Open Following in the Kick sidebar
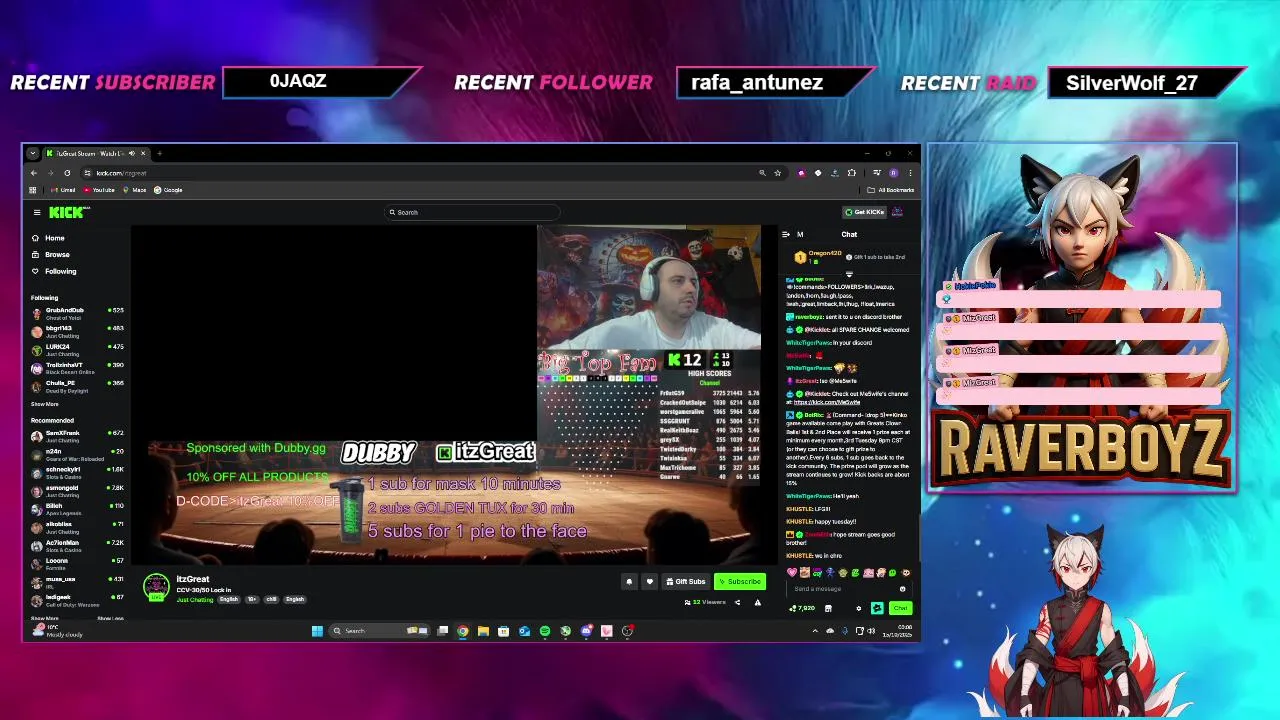 (x=53, y=271)
